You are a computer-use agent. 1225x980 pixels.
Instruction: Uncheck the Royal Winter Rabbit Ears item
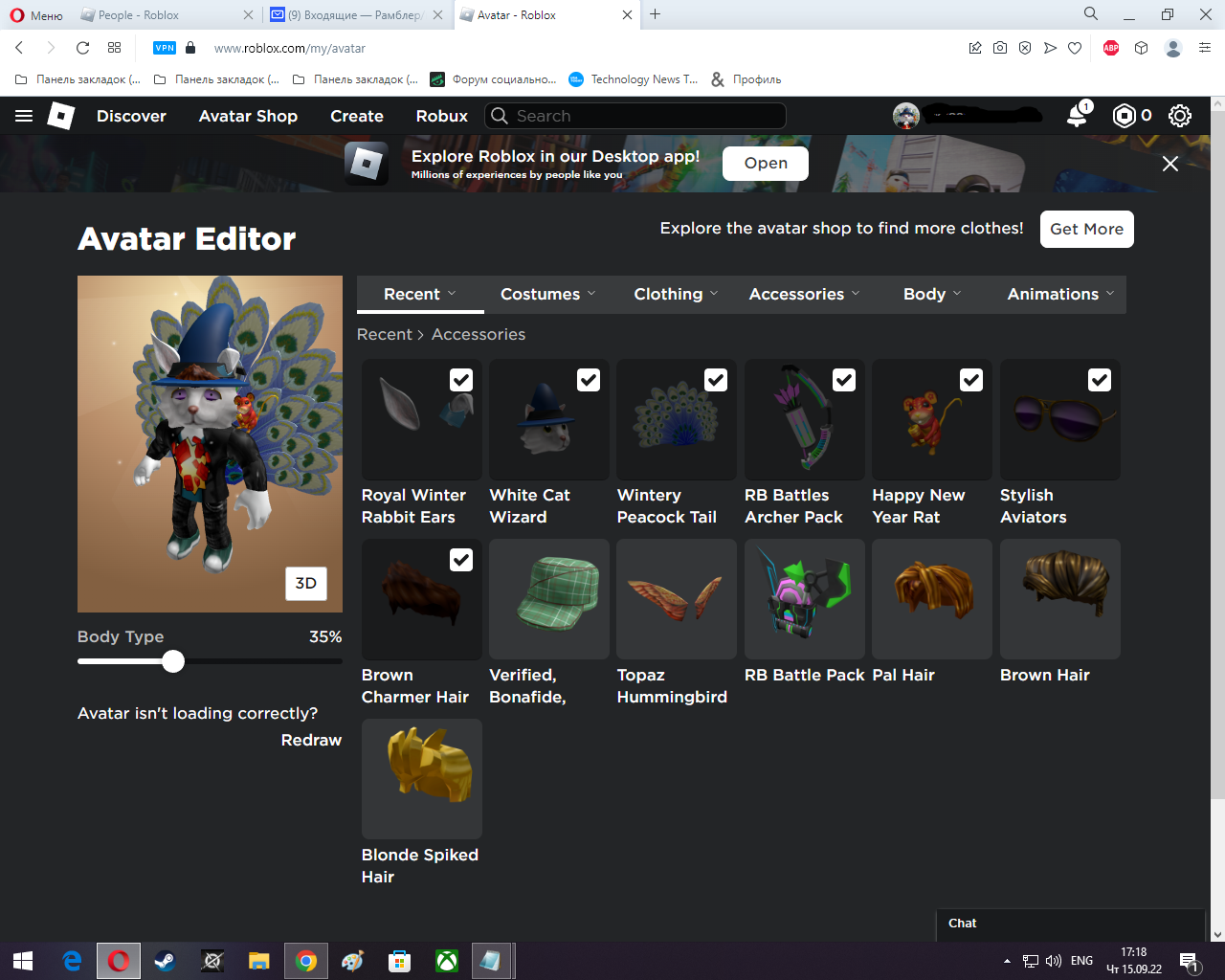click(461, 380)
